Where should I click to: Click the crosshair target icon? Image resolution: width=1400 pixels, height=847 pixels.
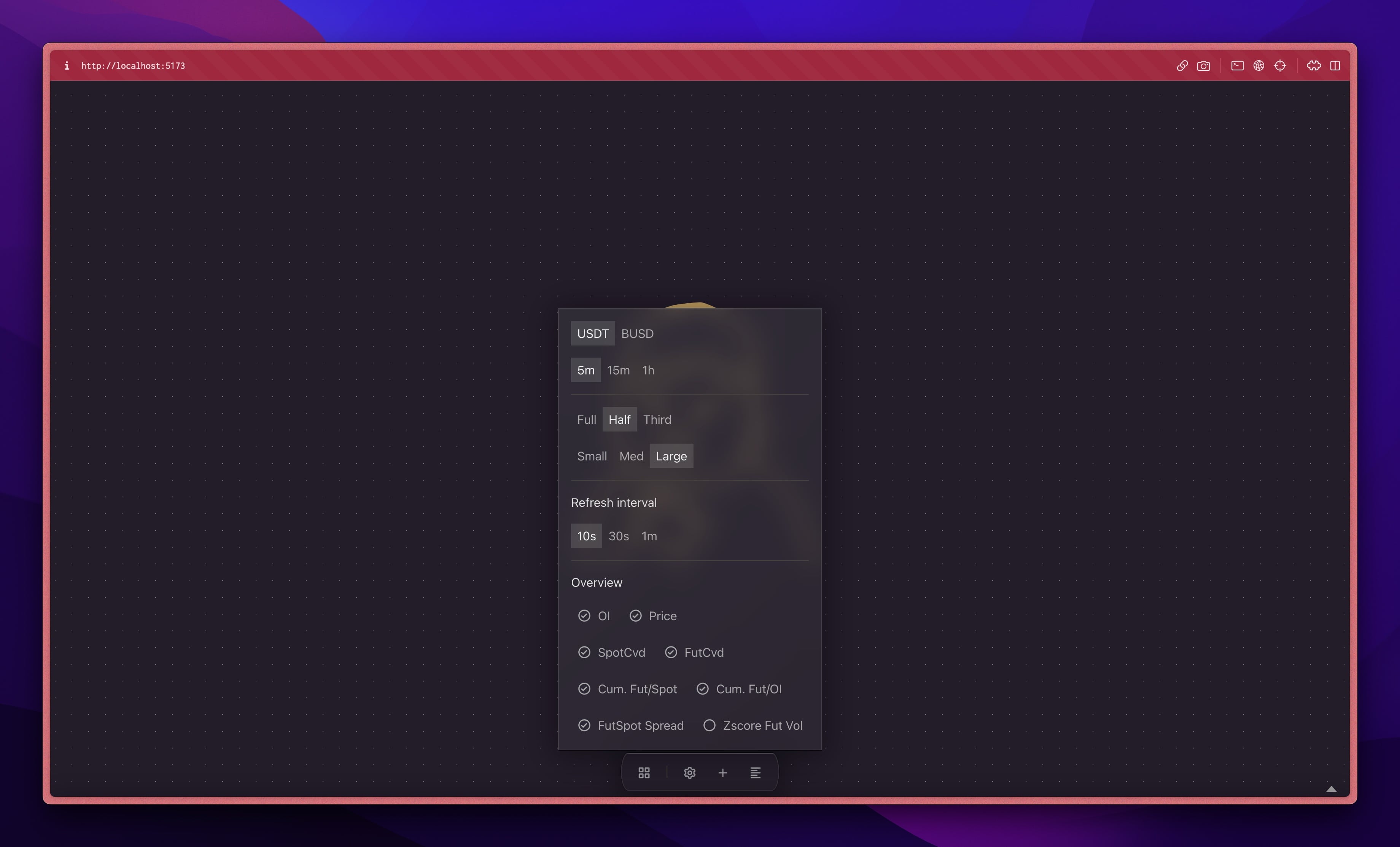pos(1279,65)
